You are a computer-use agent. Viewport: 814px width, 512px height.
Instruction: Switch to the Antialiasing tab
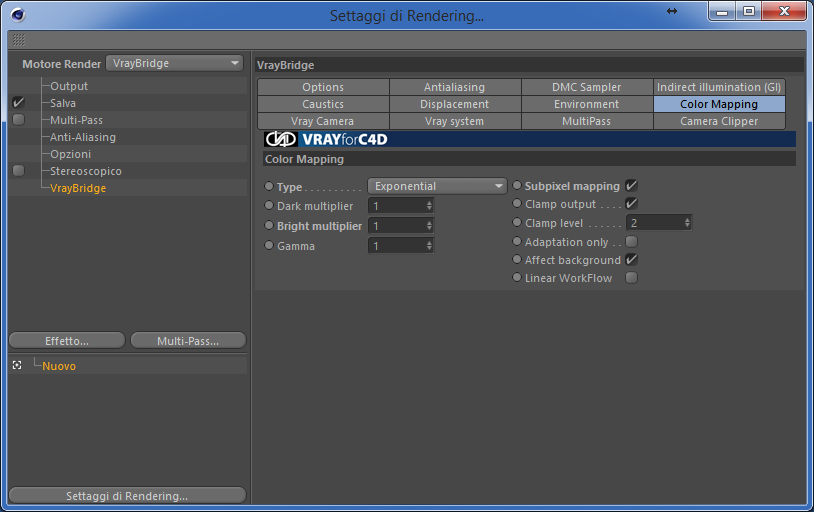coord(455,87)
